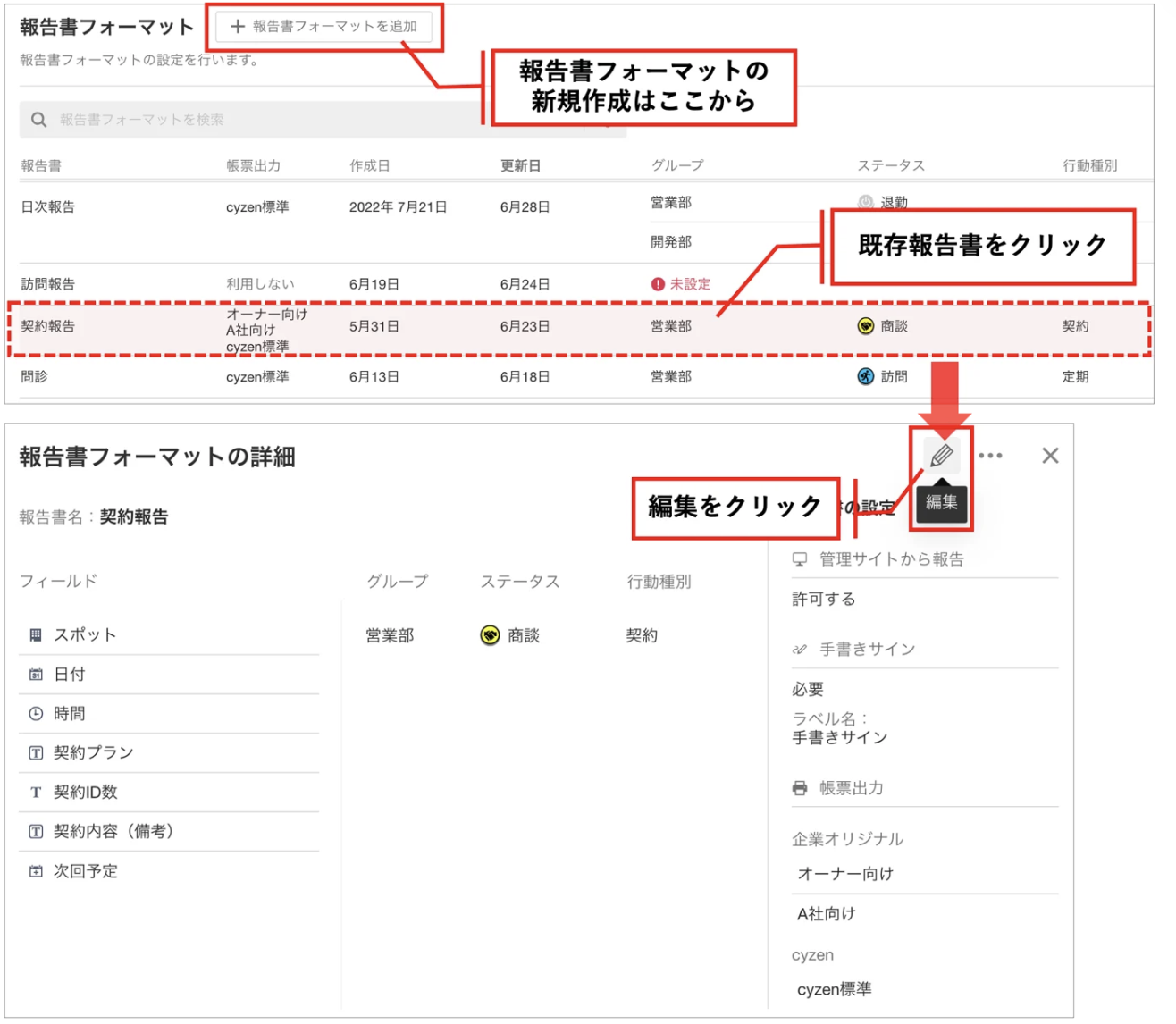
Task: Click the 未設定 warning icon
Action: click(658, 284)
